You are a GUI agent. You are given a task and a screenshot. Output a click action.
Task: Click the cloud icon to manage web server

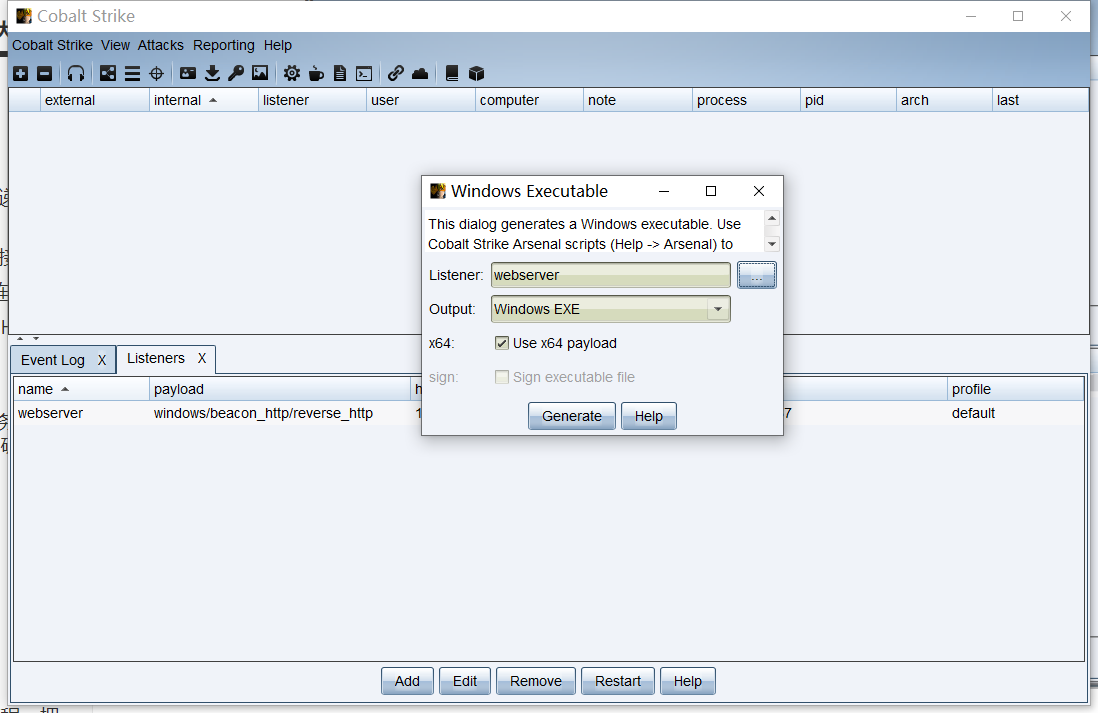pos(419,74)
